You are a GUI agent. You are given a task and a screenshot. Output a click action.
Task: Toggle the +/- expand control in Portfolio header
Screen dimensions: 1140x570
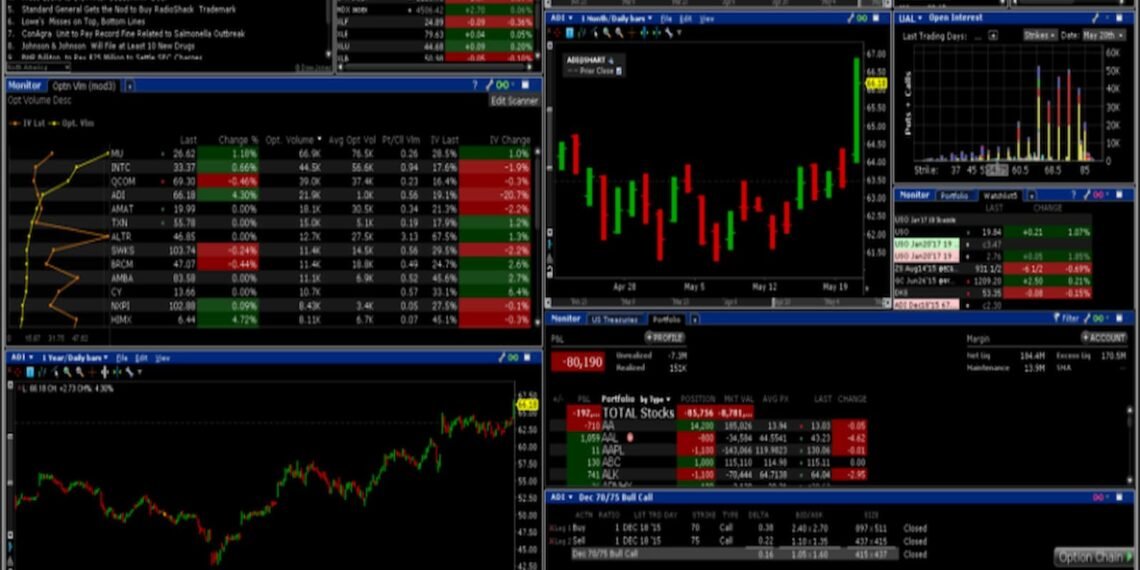557,398
